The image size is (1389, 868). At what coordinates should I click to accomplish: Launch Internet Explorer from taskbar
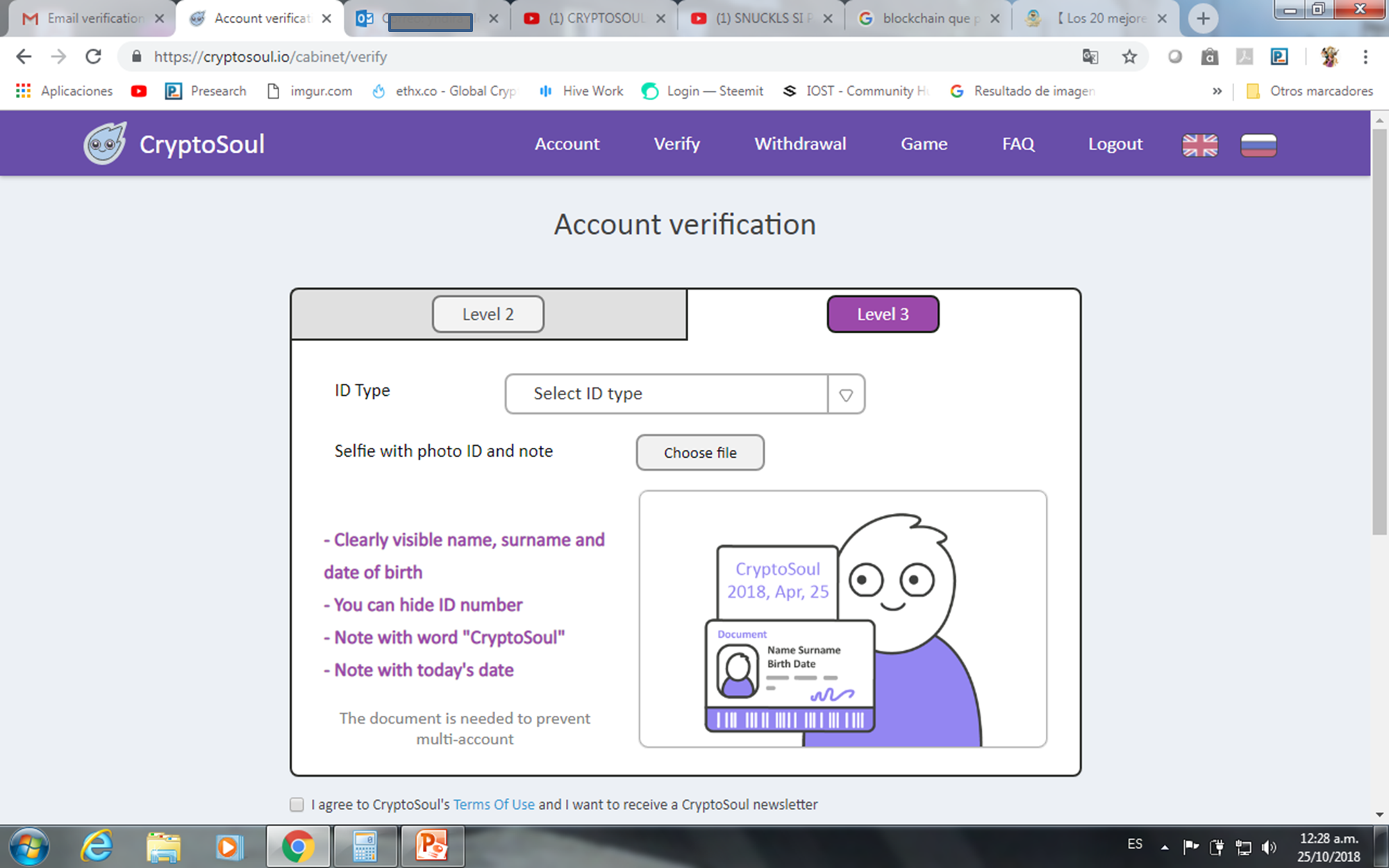[x=97, y=846]
